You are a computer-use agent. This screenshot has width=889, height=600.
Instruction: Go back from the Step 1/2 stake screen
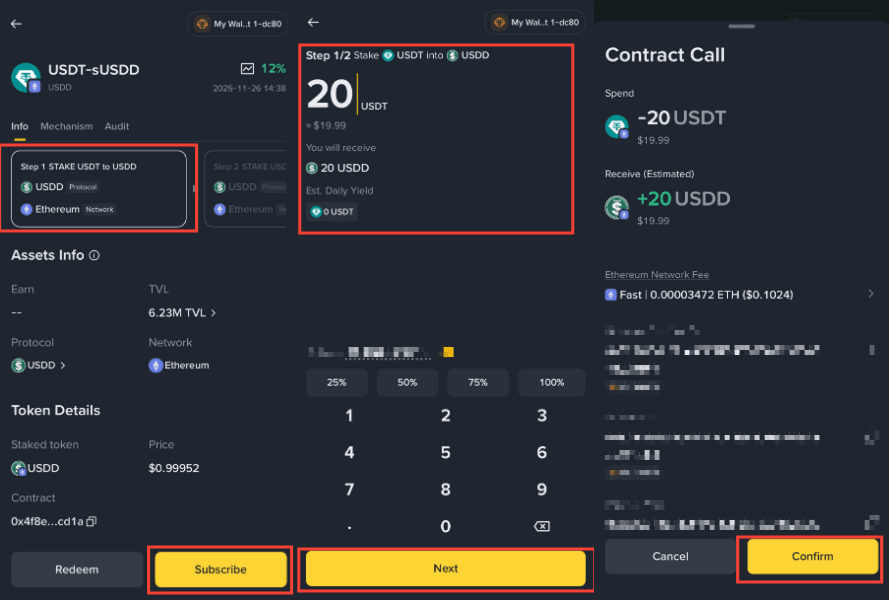(313, 22)
